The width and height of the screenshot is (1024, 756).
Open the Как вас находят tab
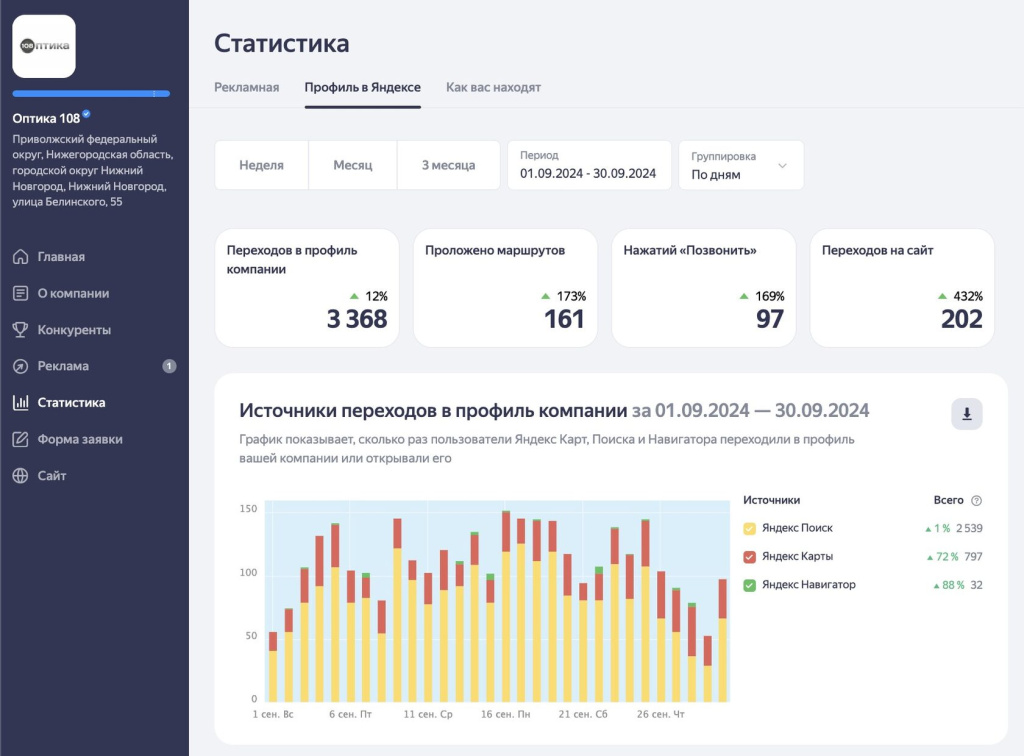[x=493, y=87]
